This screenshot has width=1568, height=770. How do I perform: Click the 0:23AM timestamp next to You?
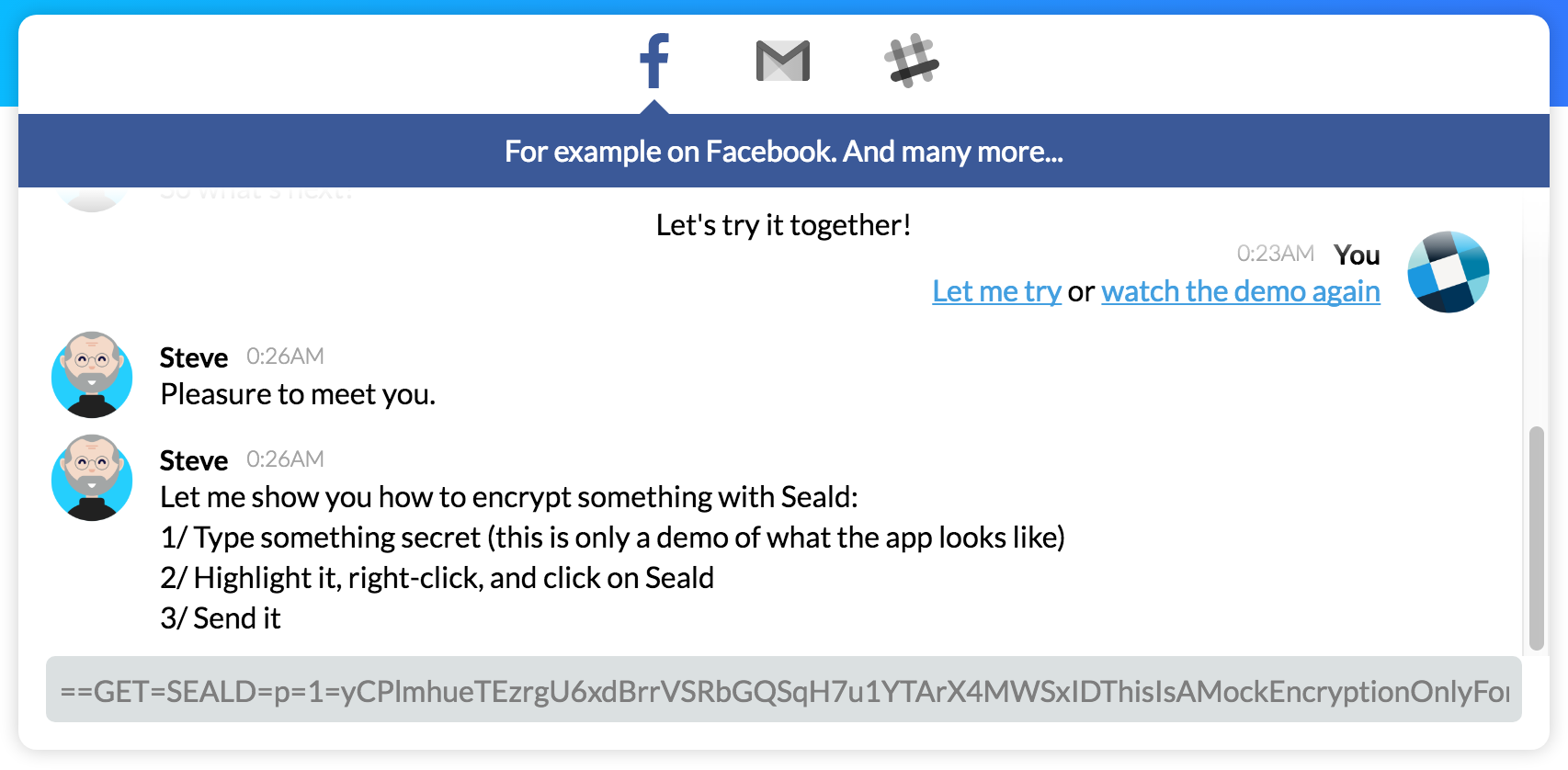click(1275, 253)
